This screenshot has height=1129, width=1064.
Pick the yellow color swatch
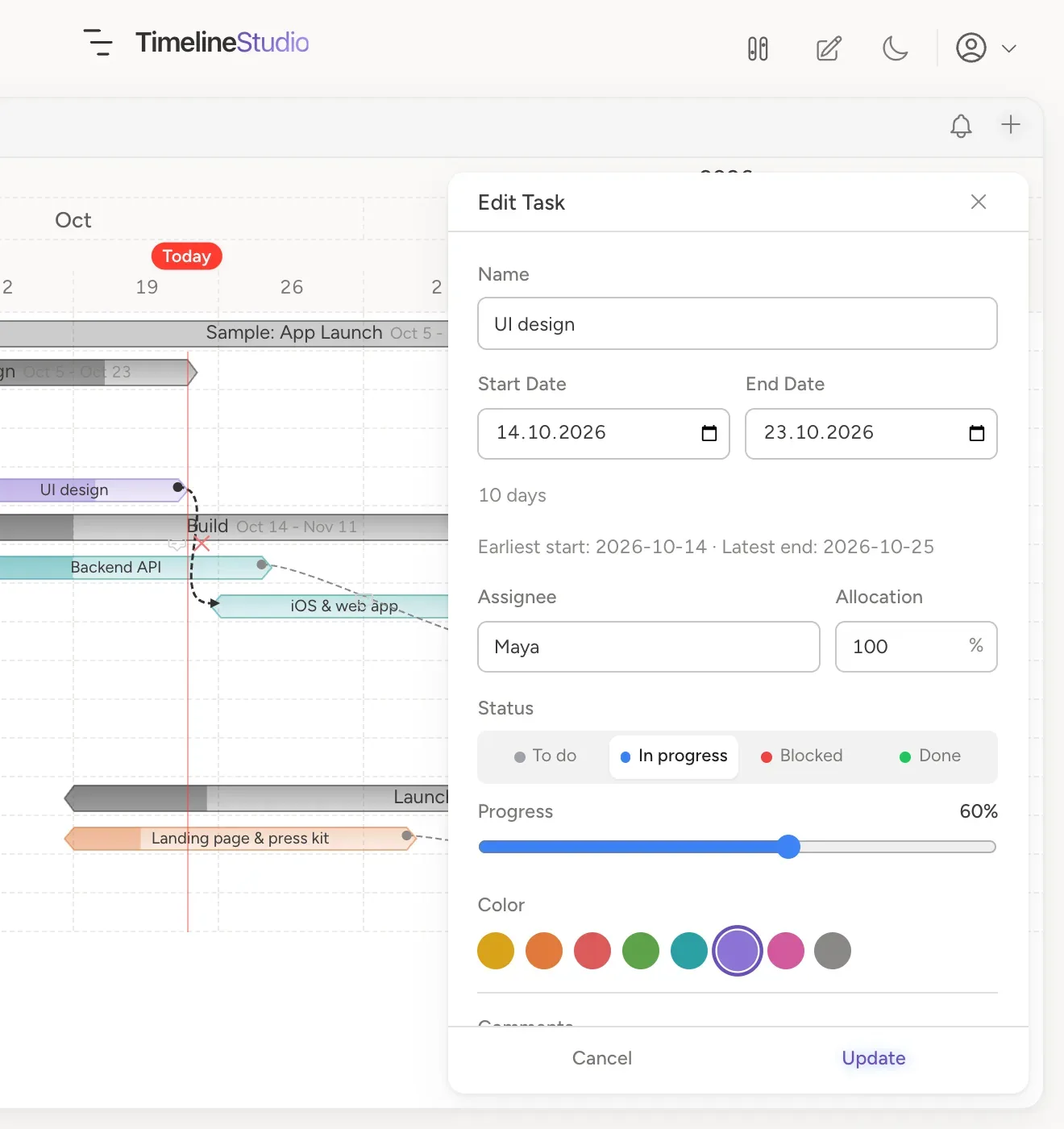[496, 951]
